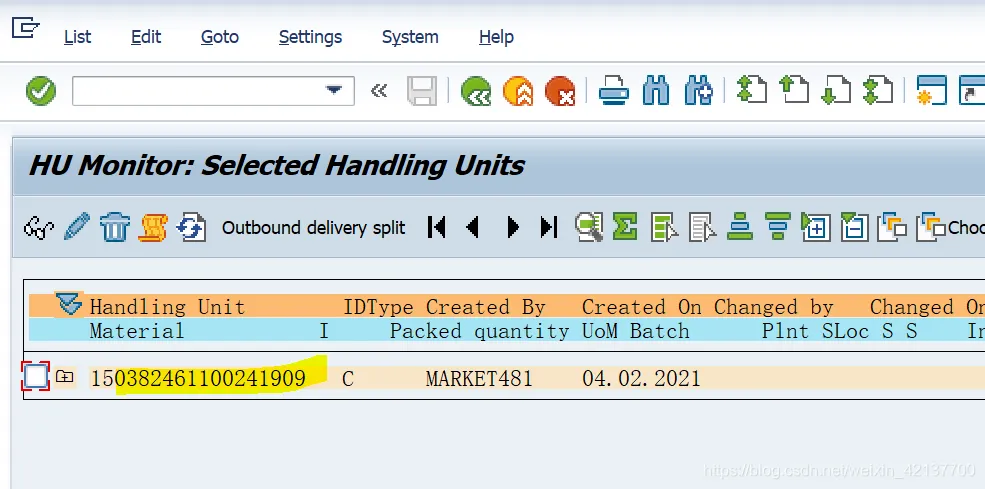Viewport: 985px width, 489px height.
Task: Click the Sort Ascending icon
Action: tap(740, 227)
